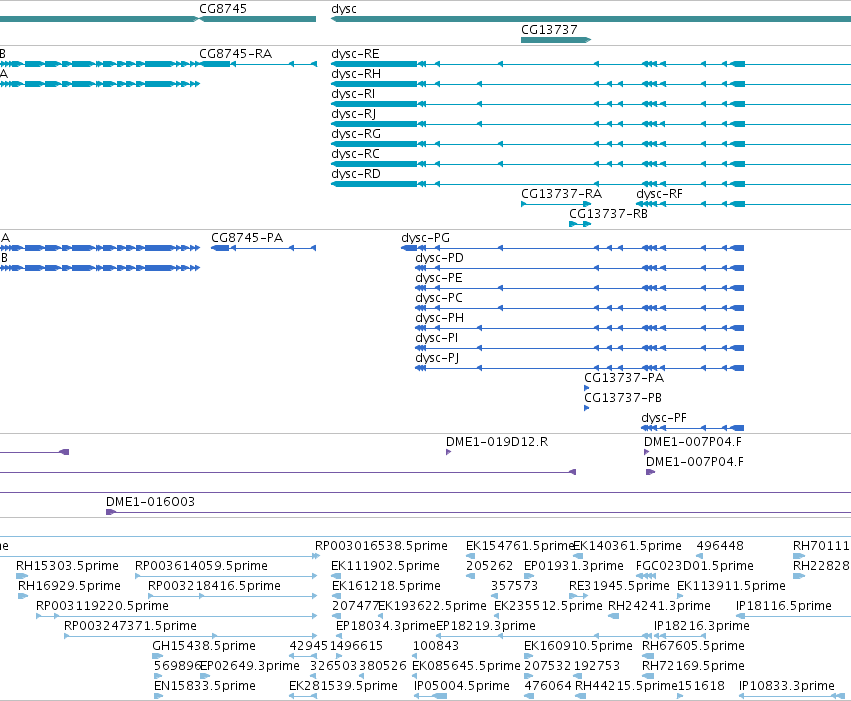Viewport: 851px width, 701px height.
Task: Click the IP05004.5prime EST label
Action: coord(462,686)
